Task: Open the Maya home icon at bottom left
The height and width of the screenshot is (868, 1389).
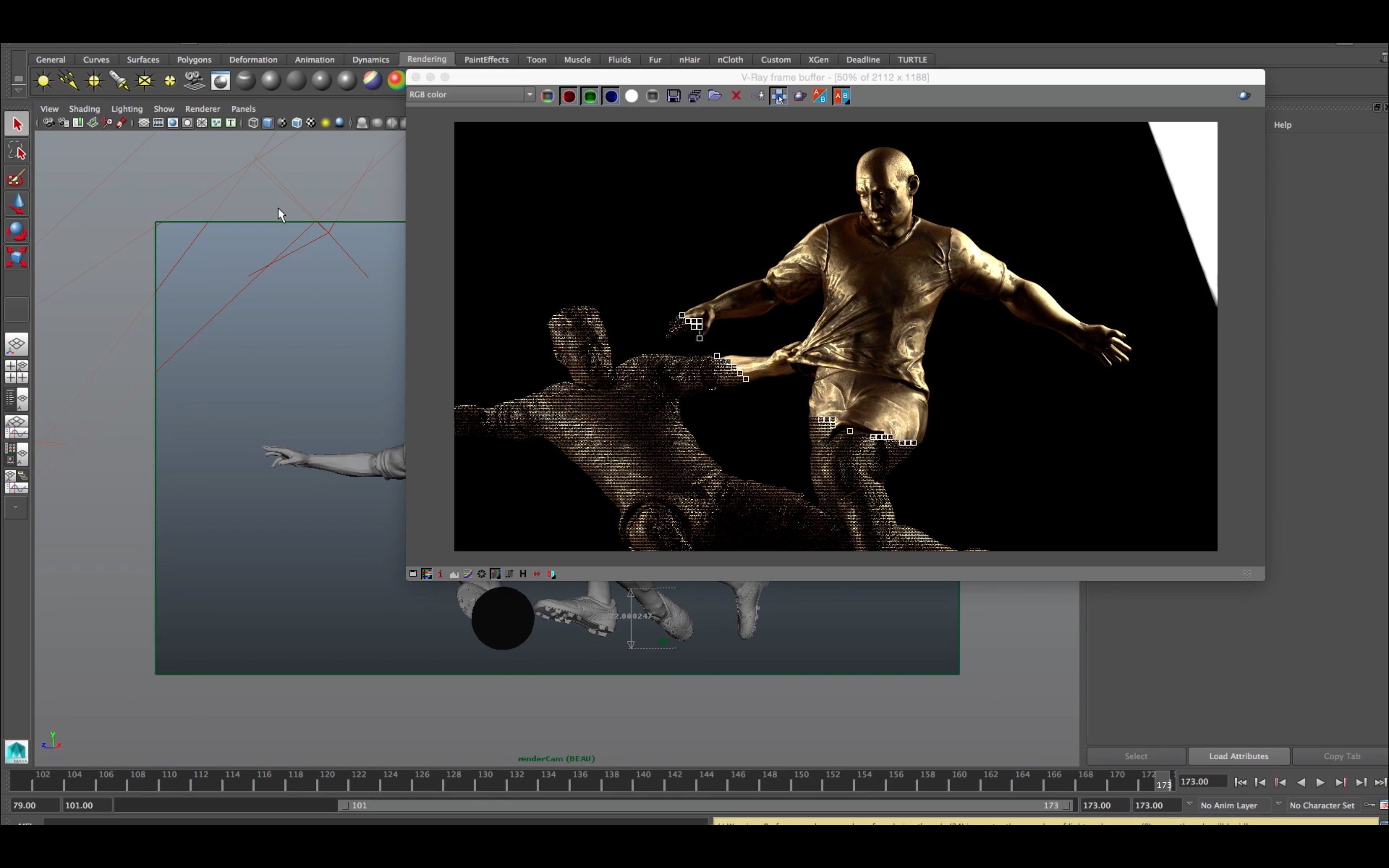Action: point(17,751)
